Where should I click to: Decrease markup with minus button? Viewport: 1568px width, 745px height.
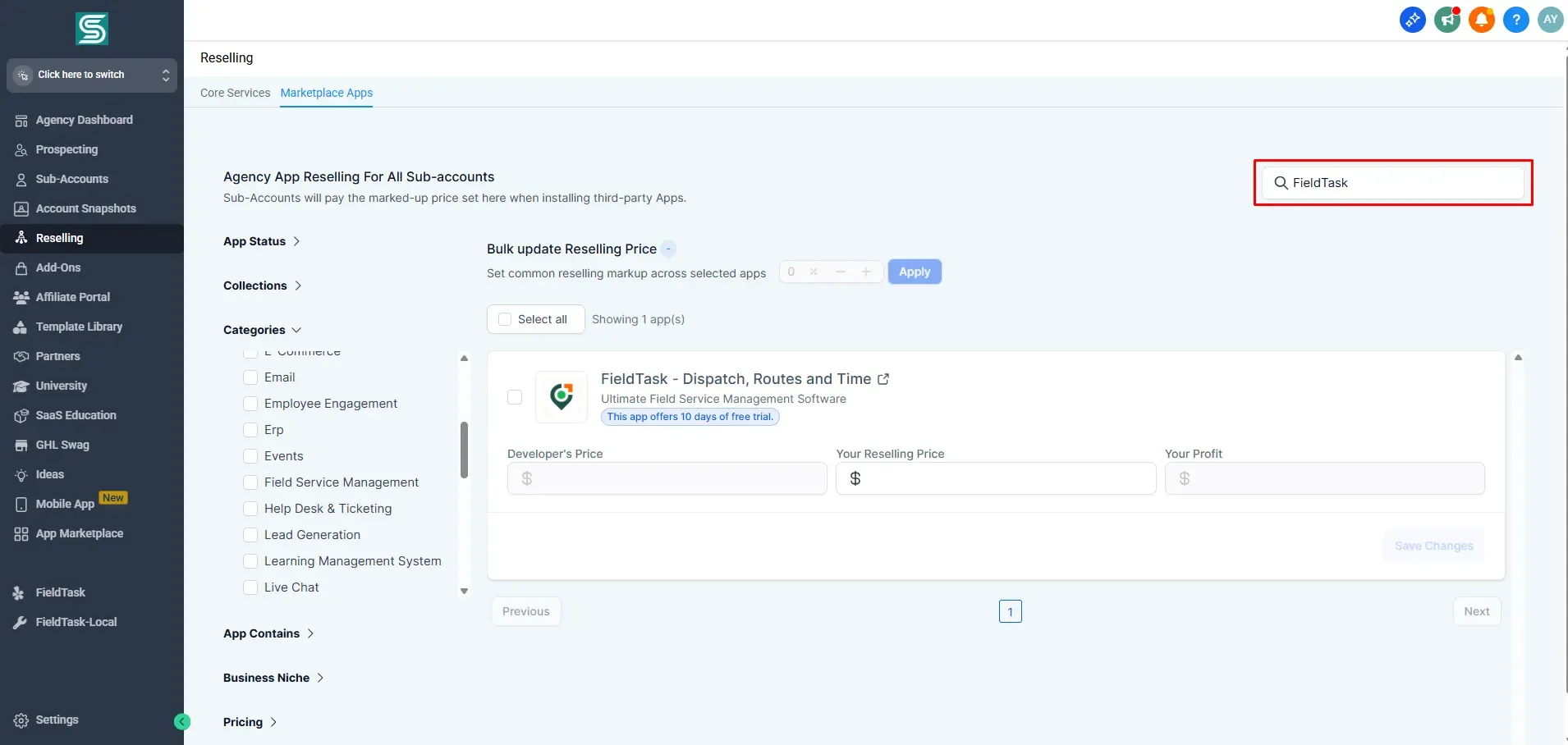[x=841, y=272]
